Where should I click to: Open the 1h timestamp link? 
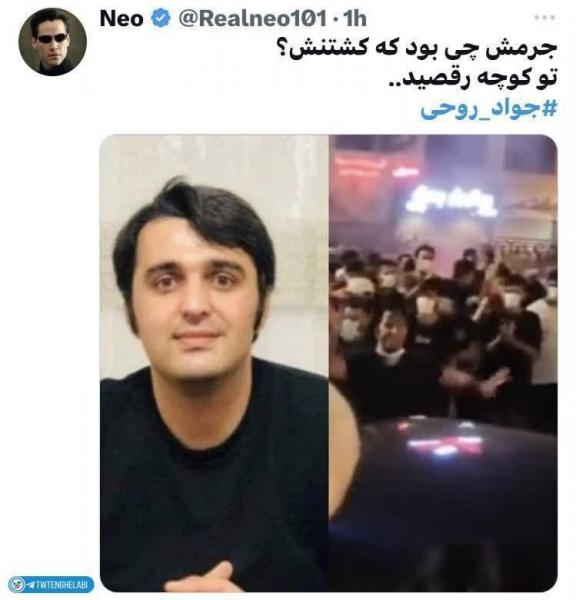[355, 18]
